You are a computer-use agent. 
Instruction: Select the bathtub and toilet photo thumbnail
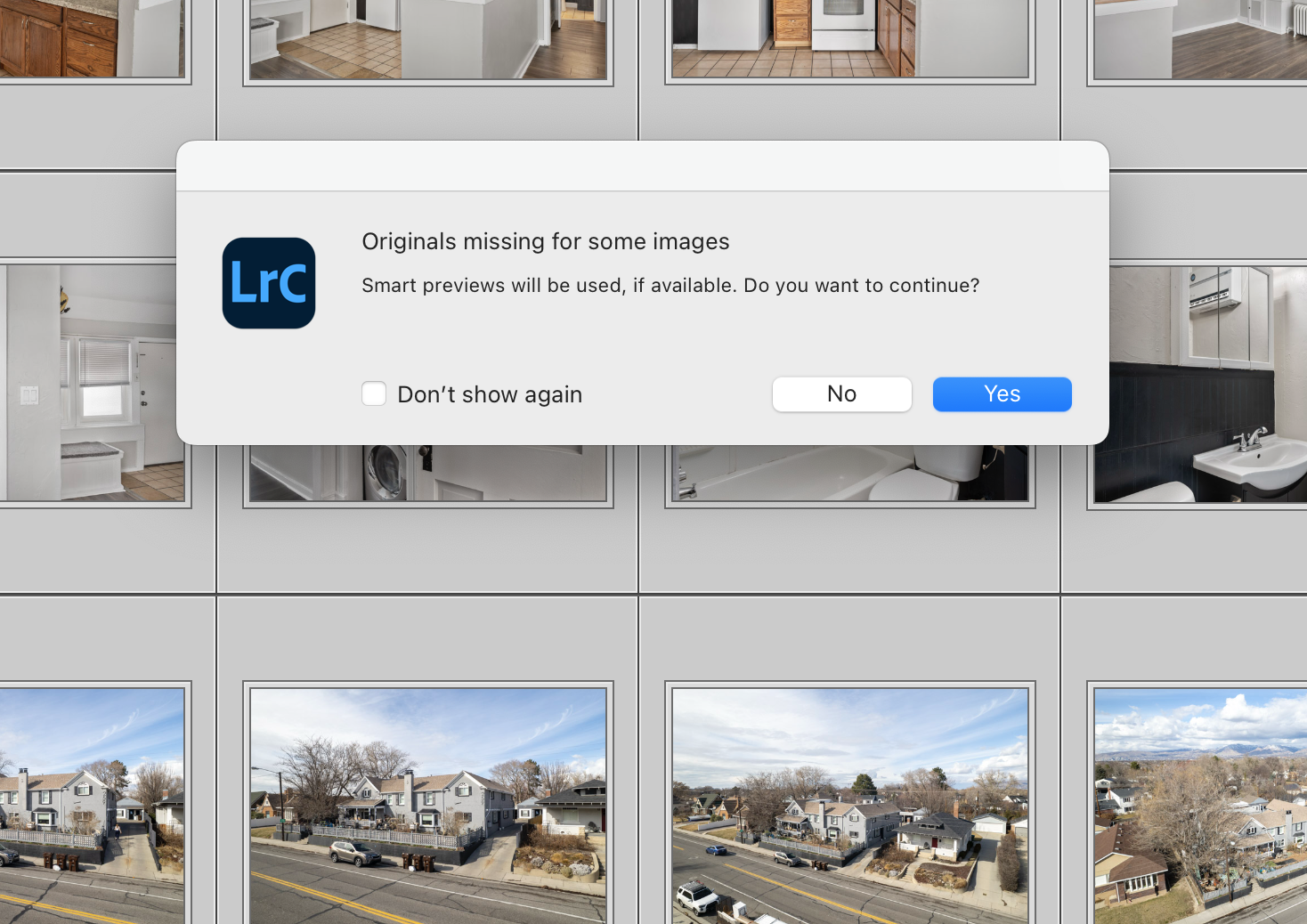pyautogui.click(x=850, y=473)
